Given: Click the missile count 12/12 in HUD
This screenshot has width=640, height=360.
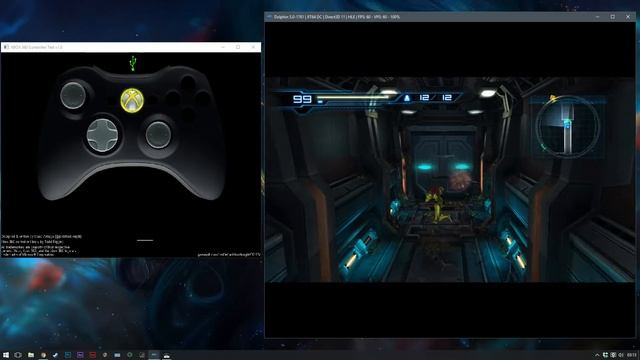Looking at the screenshot, I should point(436,98).
